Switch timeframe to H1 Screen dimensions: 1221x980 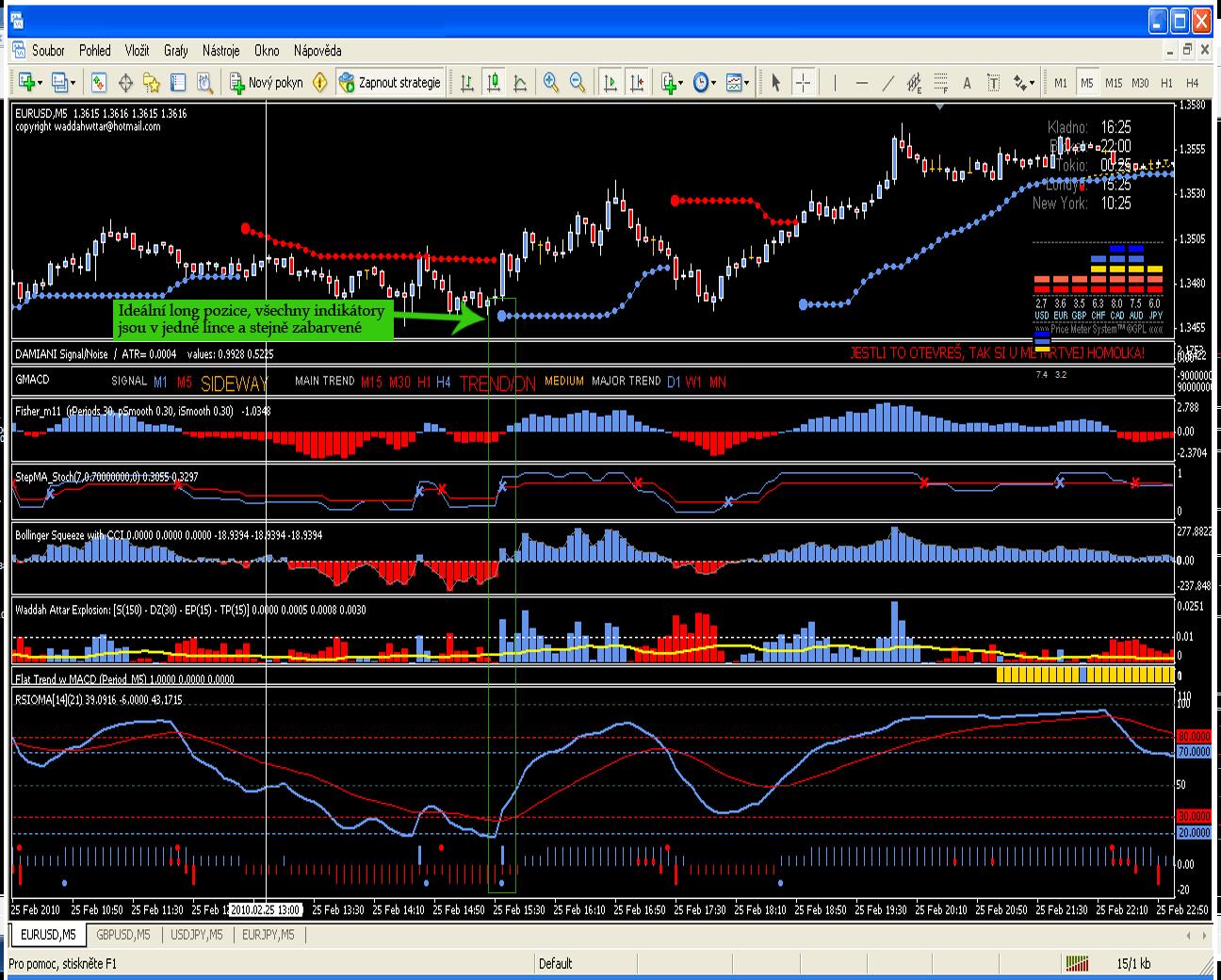1166,83
